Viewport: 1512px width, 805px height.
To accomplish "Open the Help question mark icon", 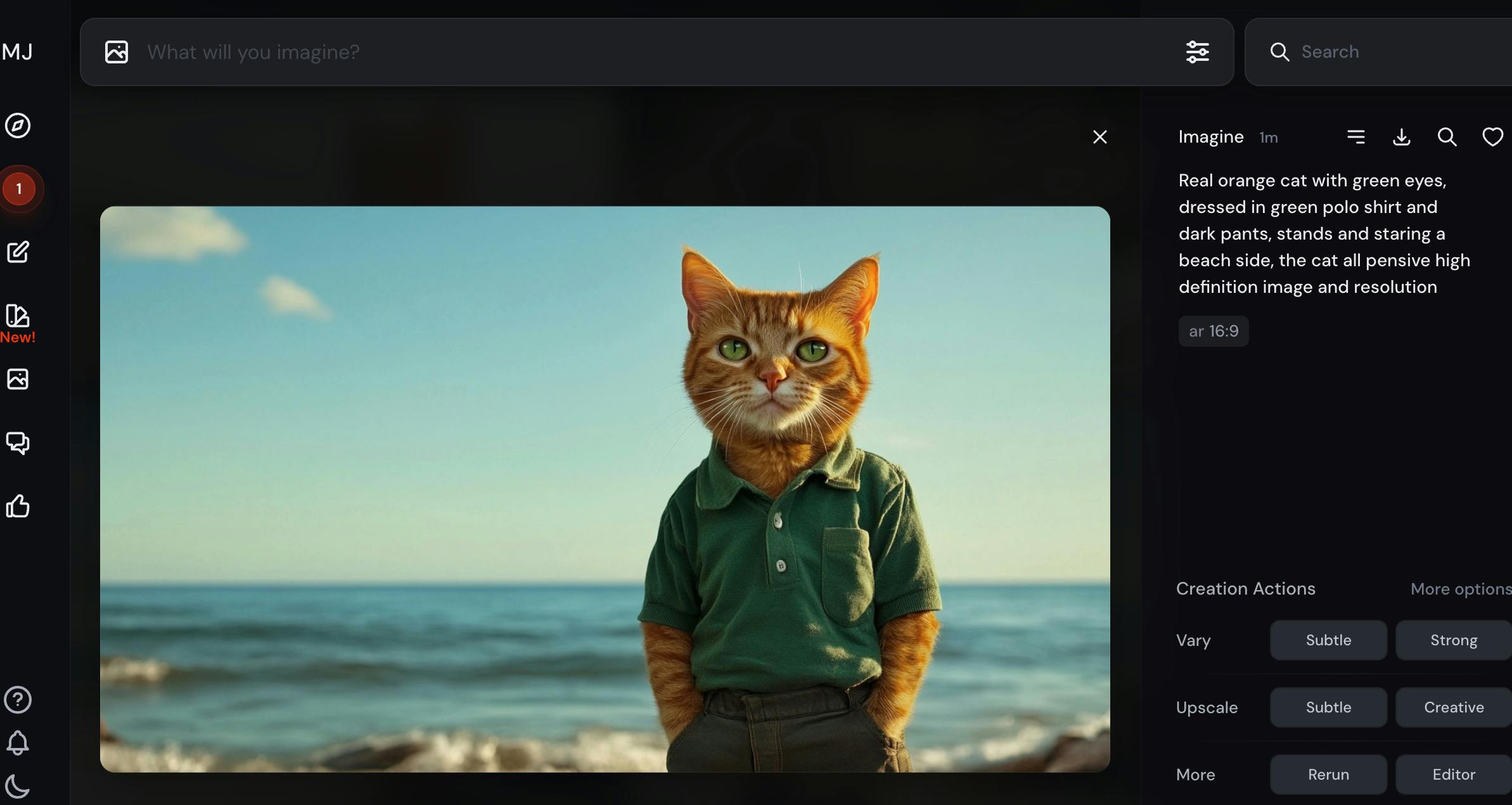I will coord(18,700).
